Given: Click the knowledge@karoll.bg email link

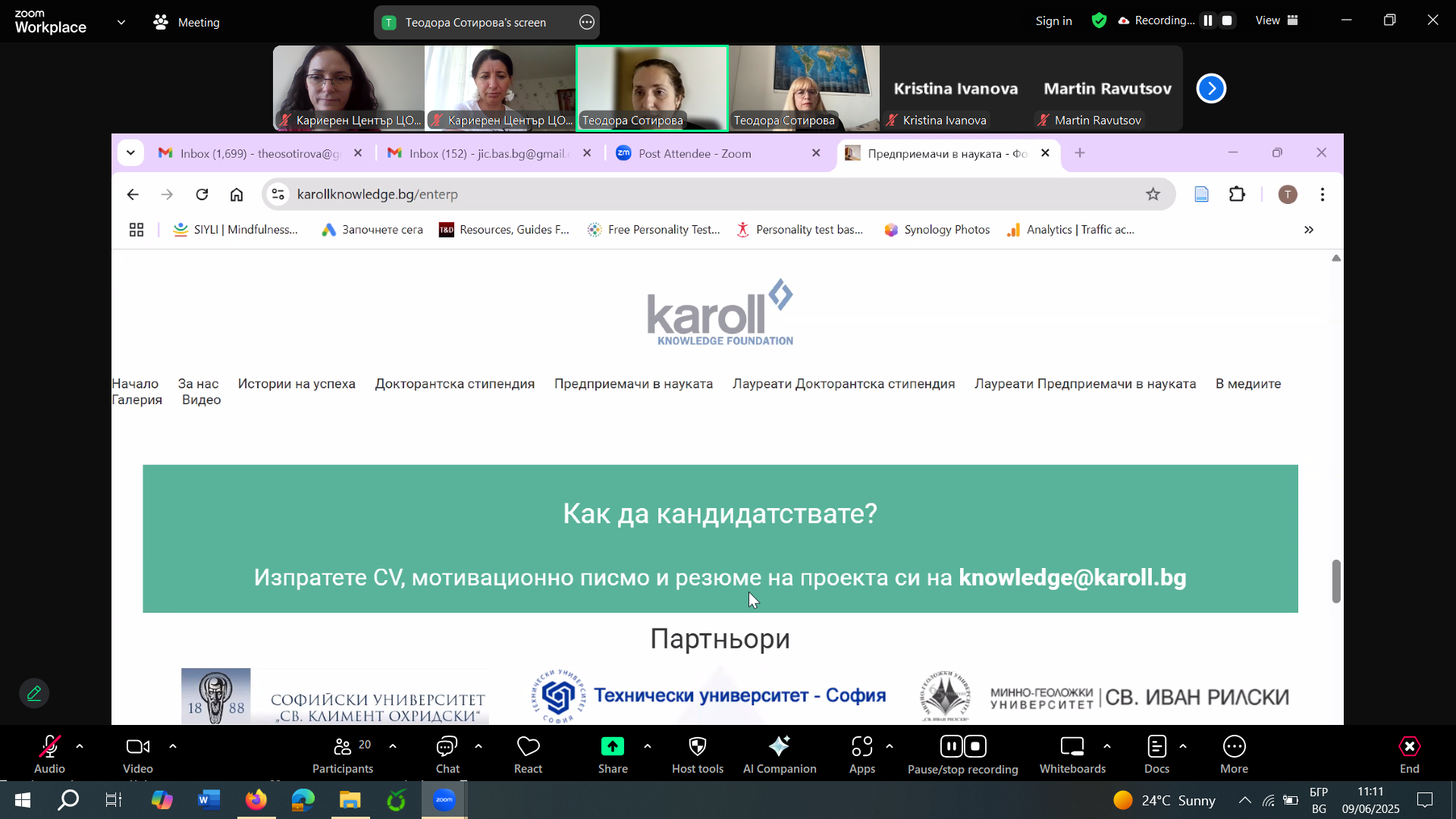Looking at the screenshot, I should (1072, 578).
